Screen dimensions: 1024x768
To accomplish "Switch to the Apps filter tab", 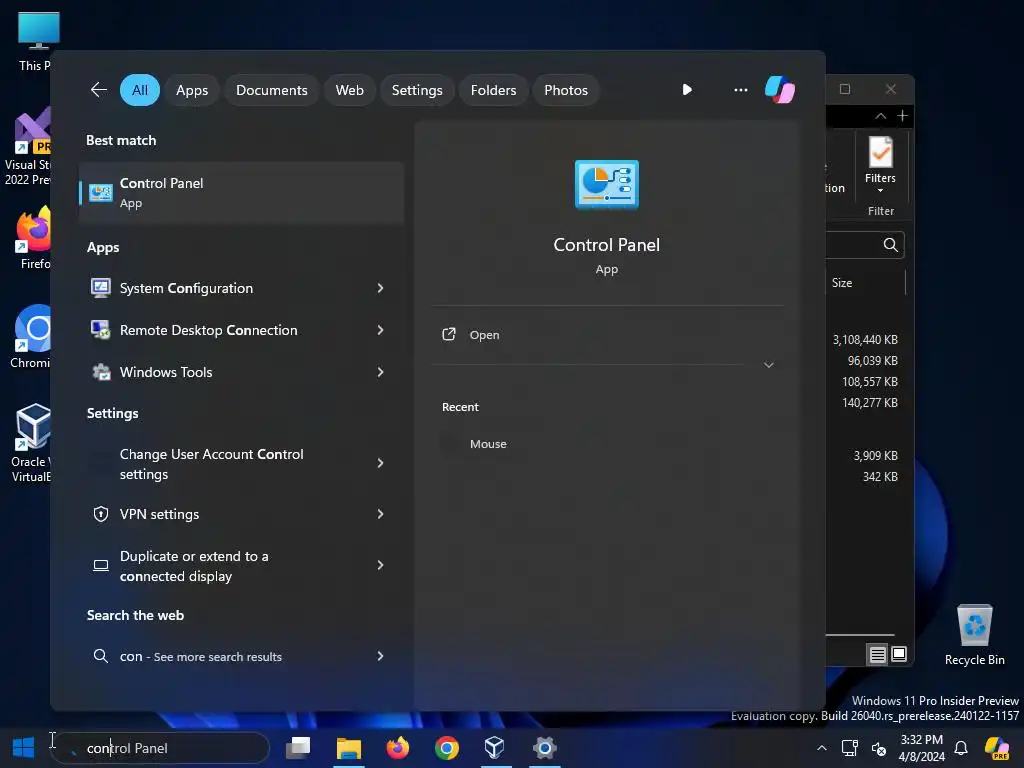I will tap(192, 90).
